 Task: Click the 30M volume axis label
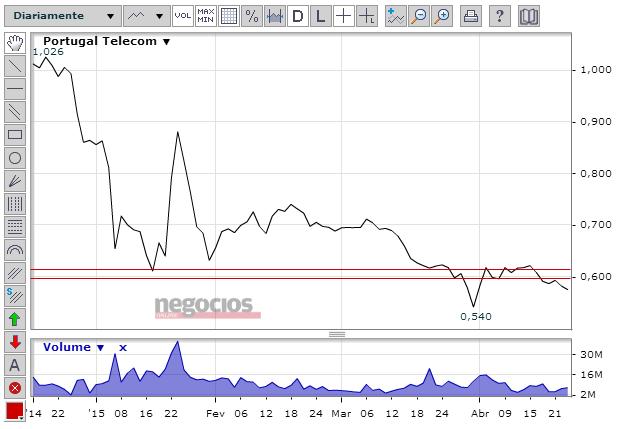(591, 354)
